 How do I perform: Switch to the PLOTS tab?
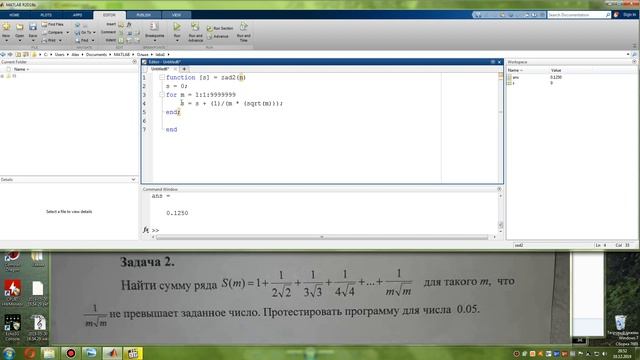(x=46, y=15)
